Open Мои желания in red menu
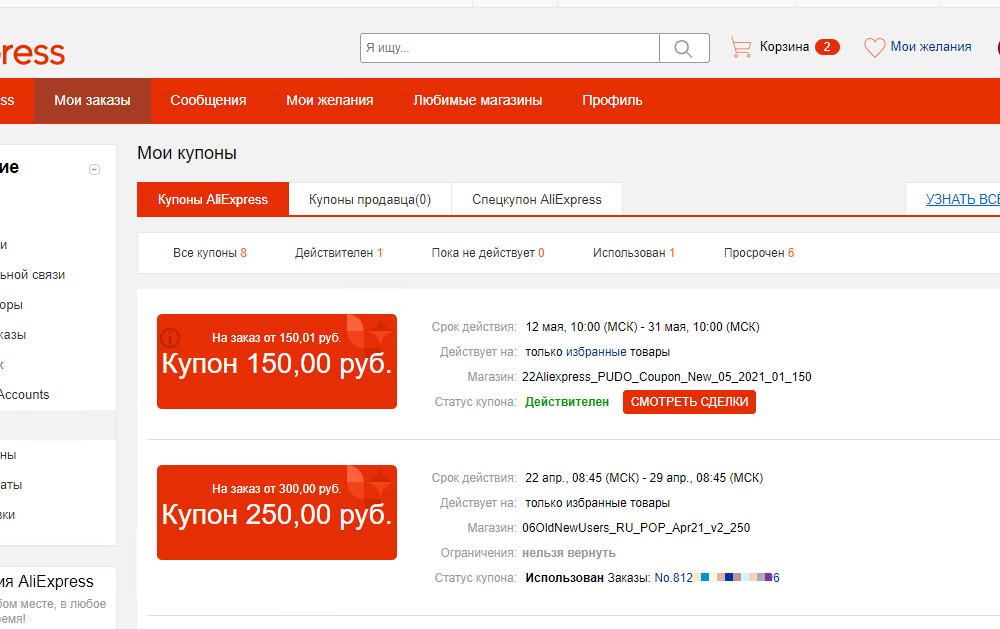The height and width of the screenshot is (629, 1000). click(x=330, y=101)
